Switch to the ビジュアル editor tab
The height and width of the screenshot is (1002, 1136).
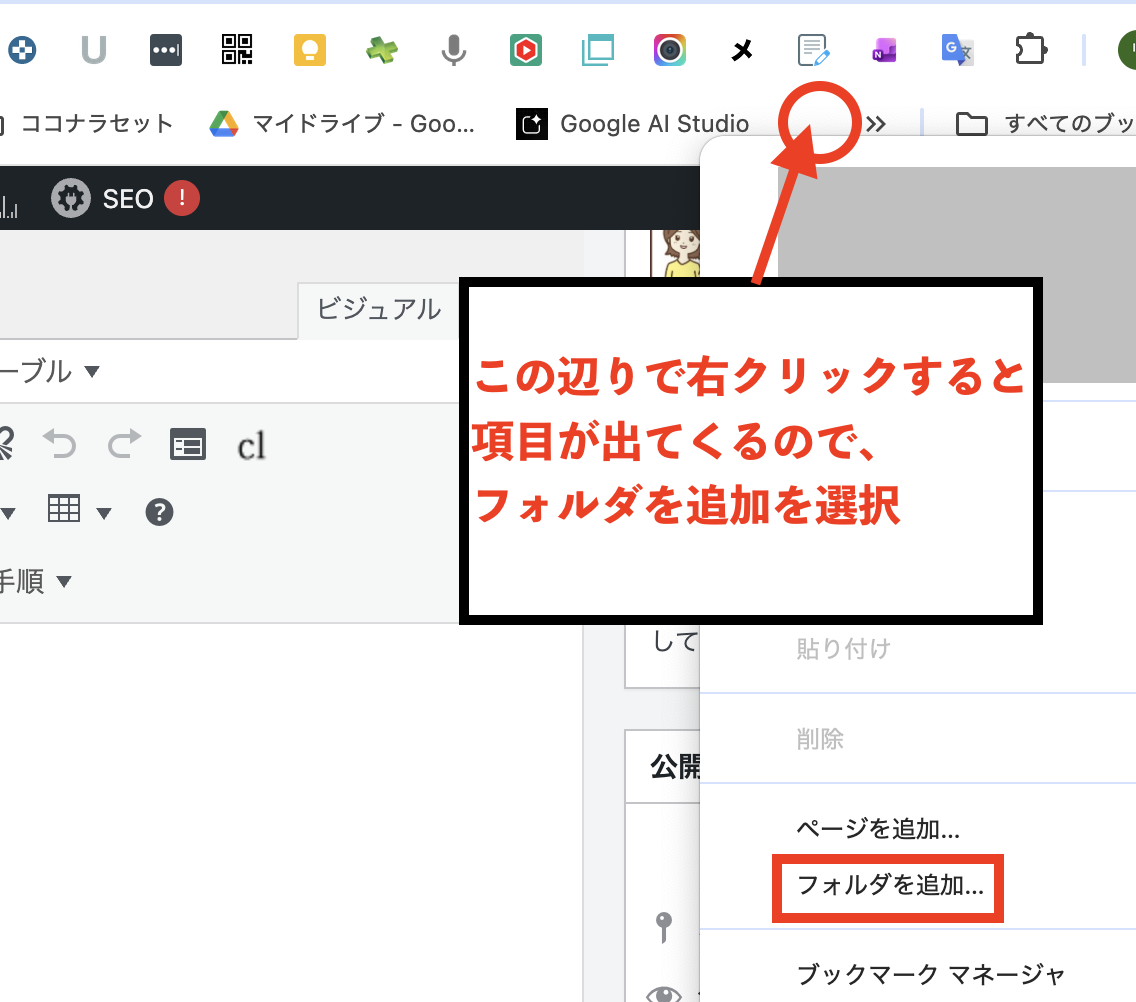tap(378, 309)
